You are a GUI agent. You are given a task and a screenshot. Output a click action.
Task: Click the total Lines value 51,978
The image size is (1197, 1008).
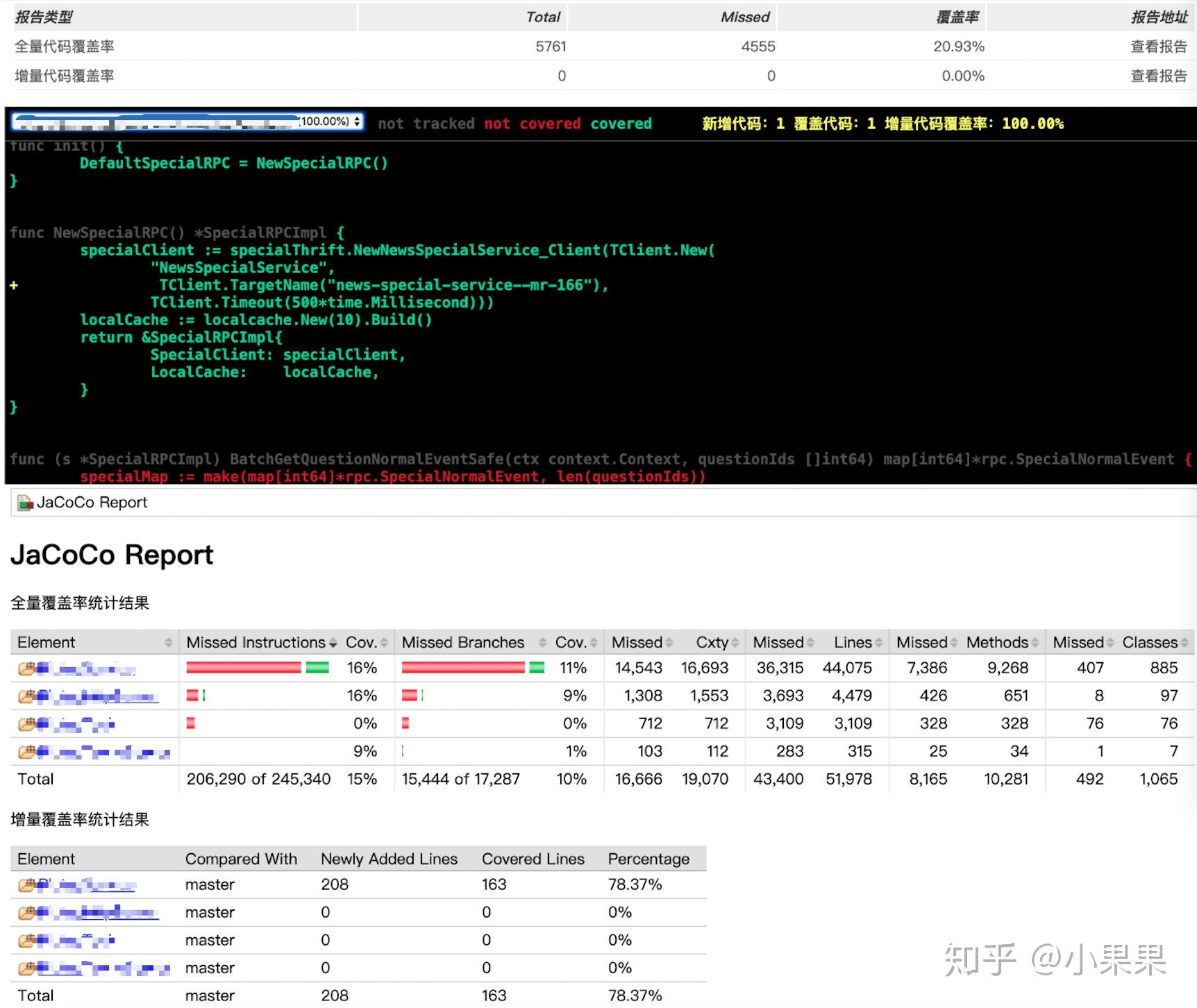(848, 779)
